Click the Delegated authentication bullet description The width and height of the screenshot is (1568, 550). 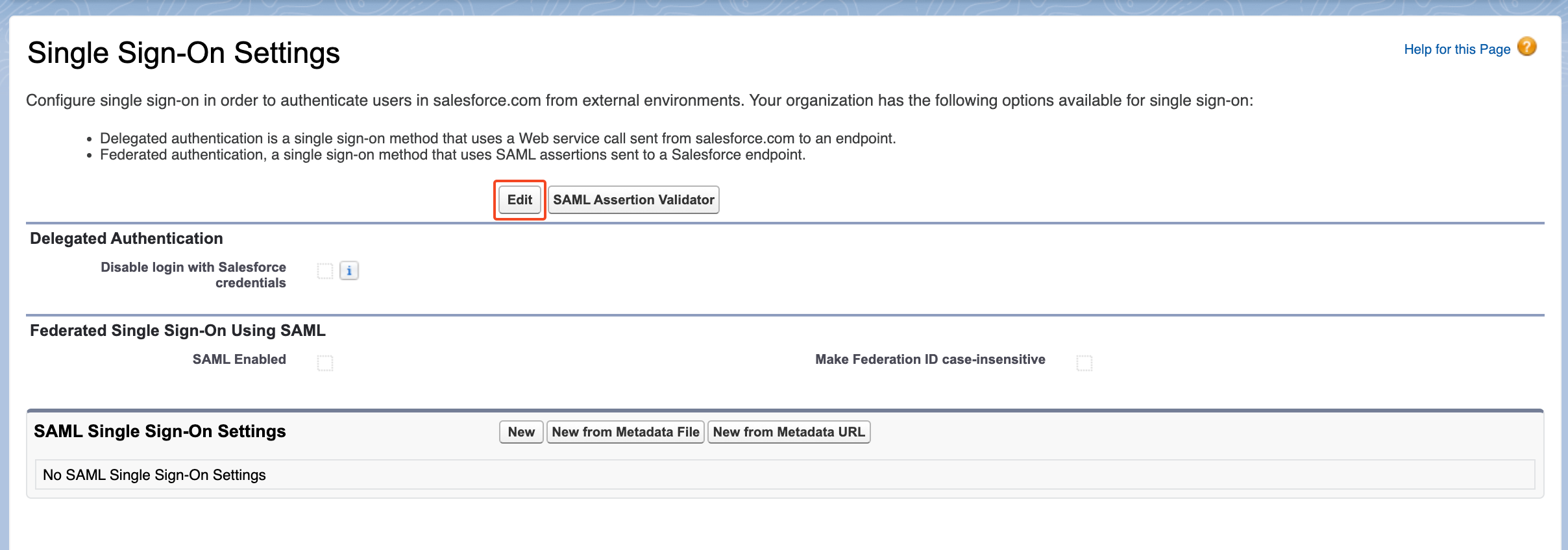click(498, 138)
